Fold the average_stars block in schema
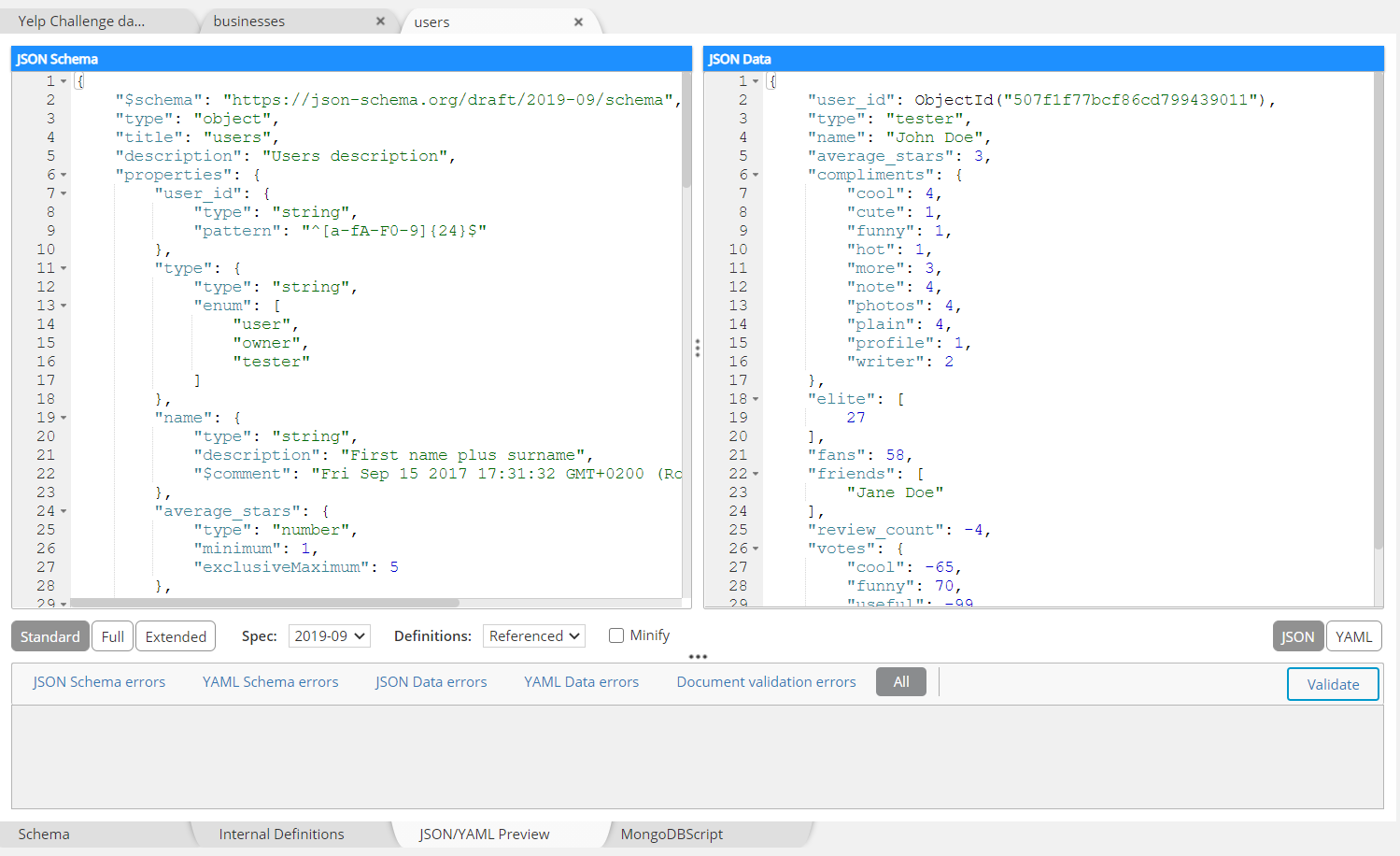 point(64,511)
